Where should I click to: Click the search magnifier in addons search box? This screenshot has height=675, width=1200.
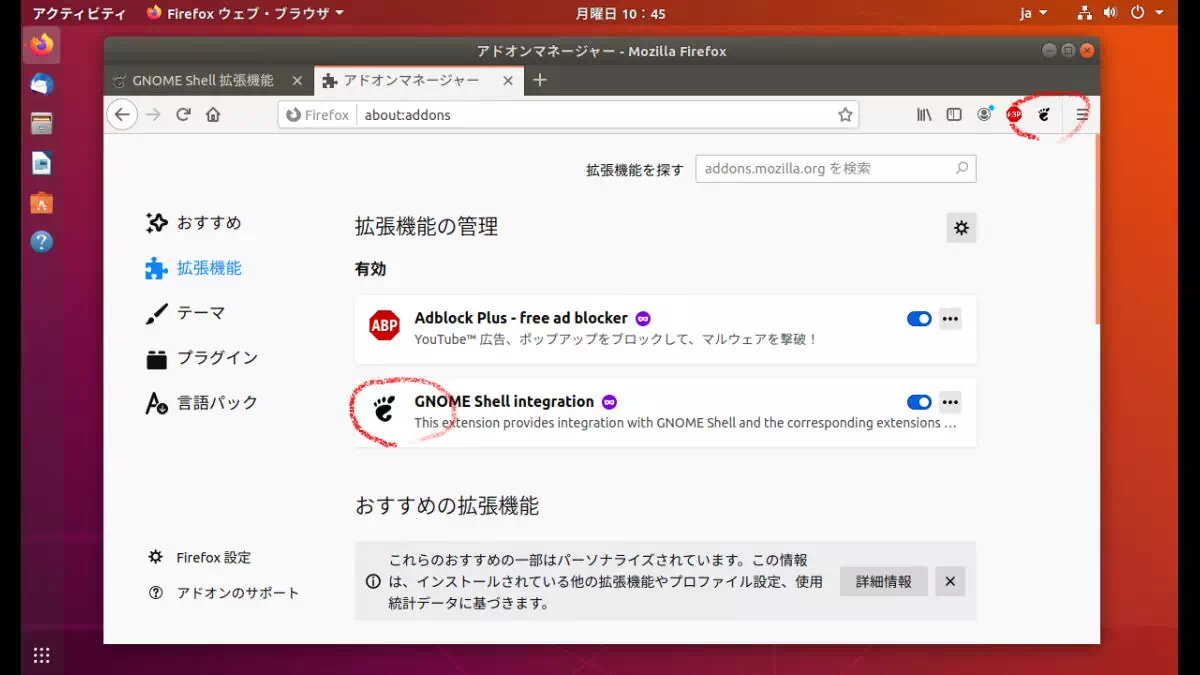(x=961, y=169)
